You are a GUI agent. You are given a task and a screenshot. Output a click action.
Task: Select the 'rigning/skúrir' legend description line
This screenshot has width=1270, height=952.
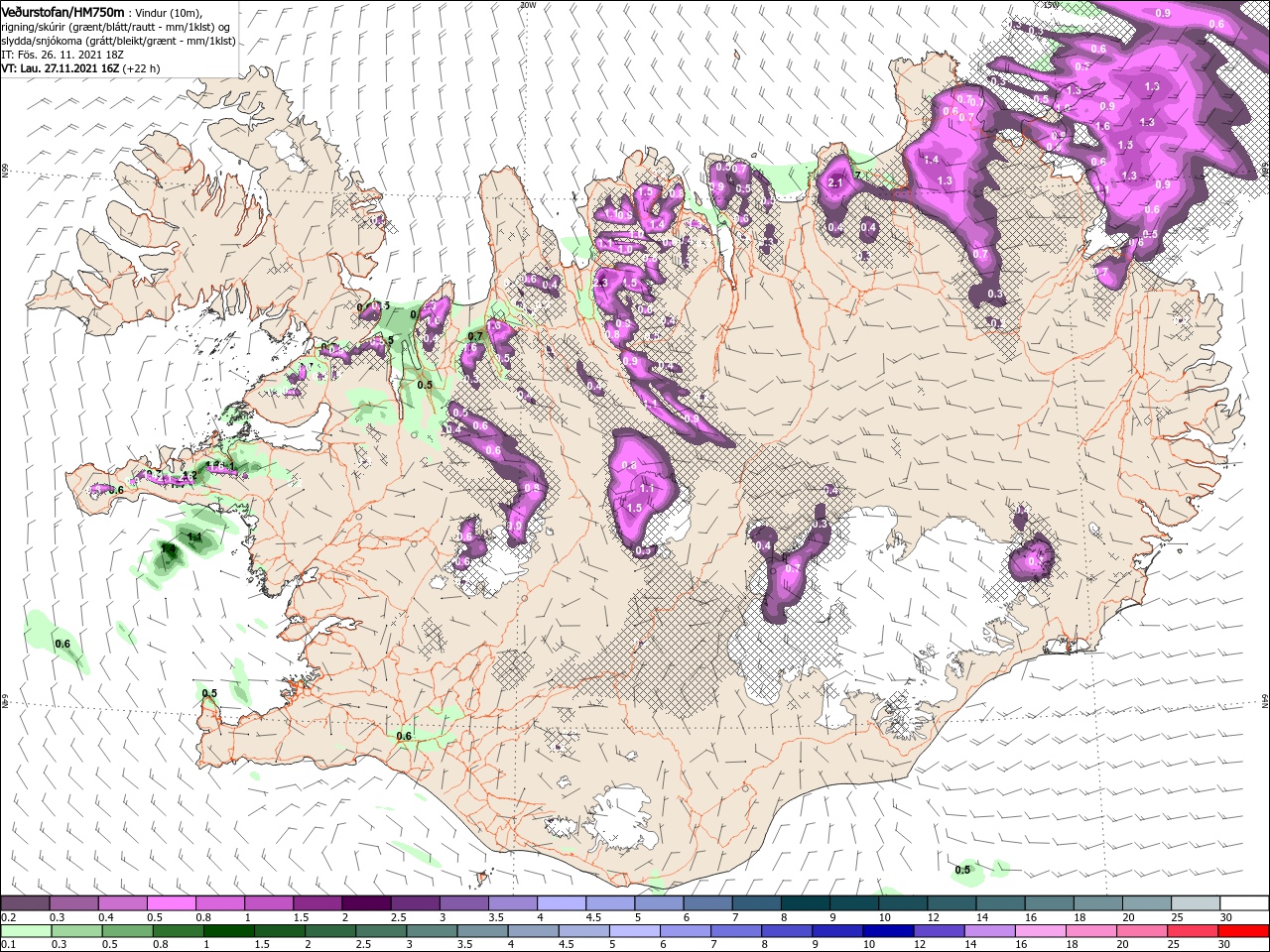pos(116,27)
